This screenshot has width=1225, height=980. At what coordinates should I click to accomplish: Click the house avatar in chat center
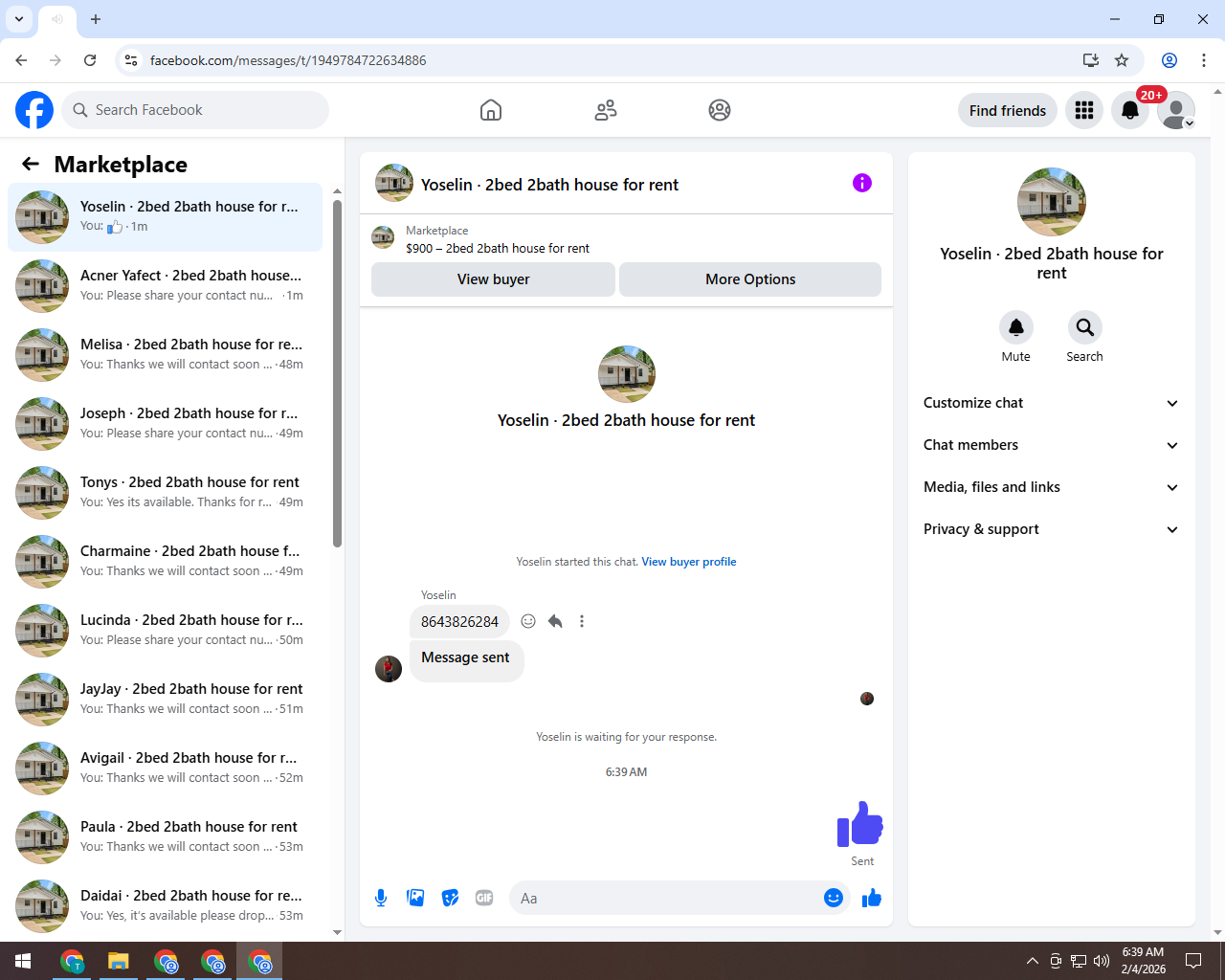[x=627, y=374]
